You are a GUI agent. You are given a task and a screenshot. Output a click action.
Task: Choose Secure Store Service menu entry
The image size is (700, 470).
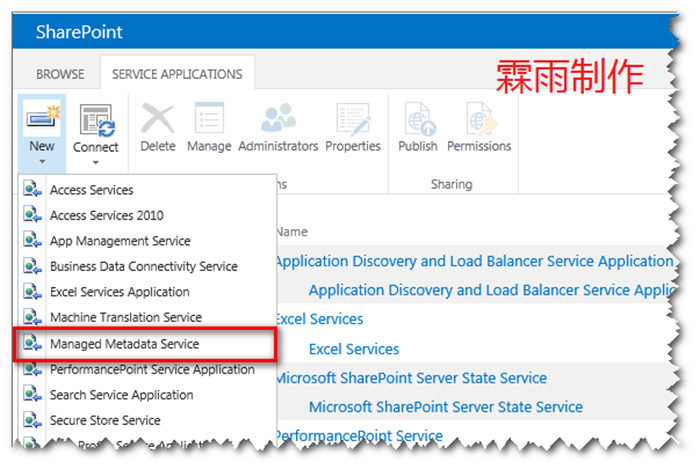147,420
